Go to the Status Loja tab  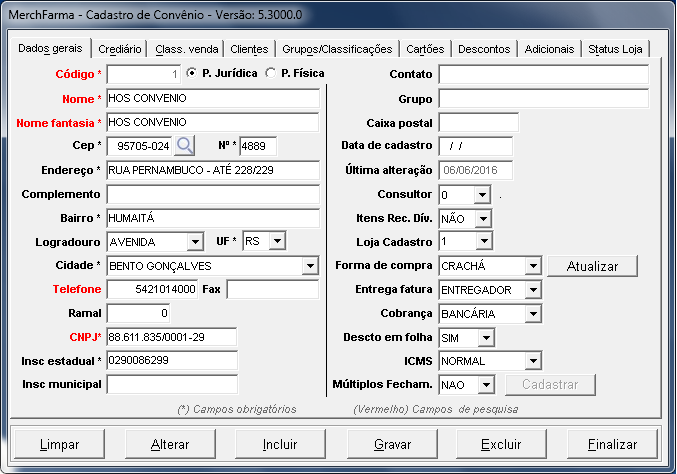pos(616,48)
